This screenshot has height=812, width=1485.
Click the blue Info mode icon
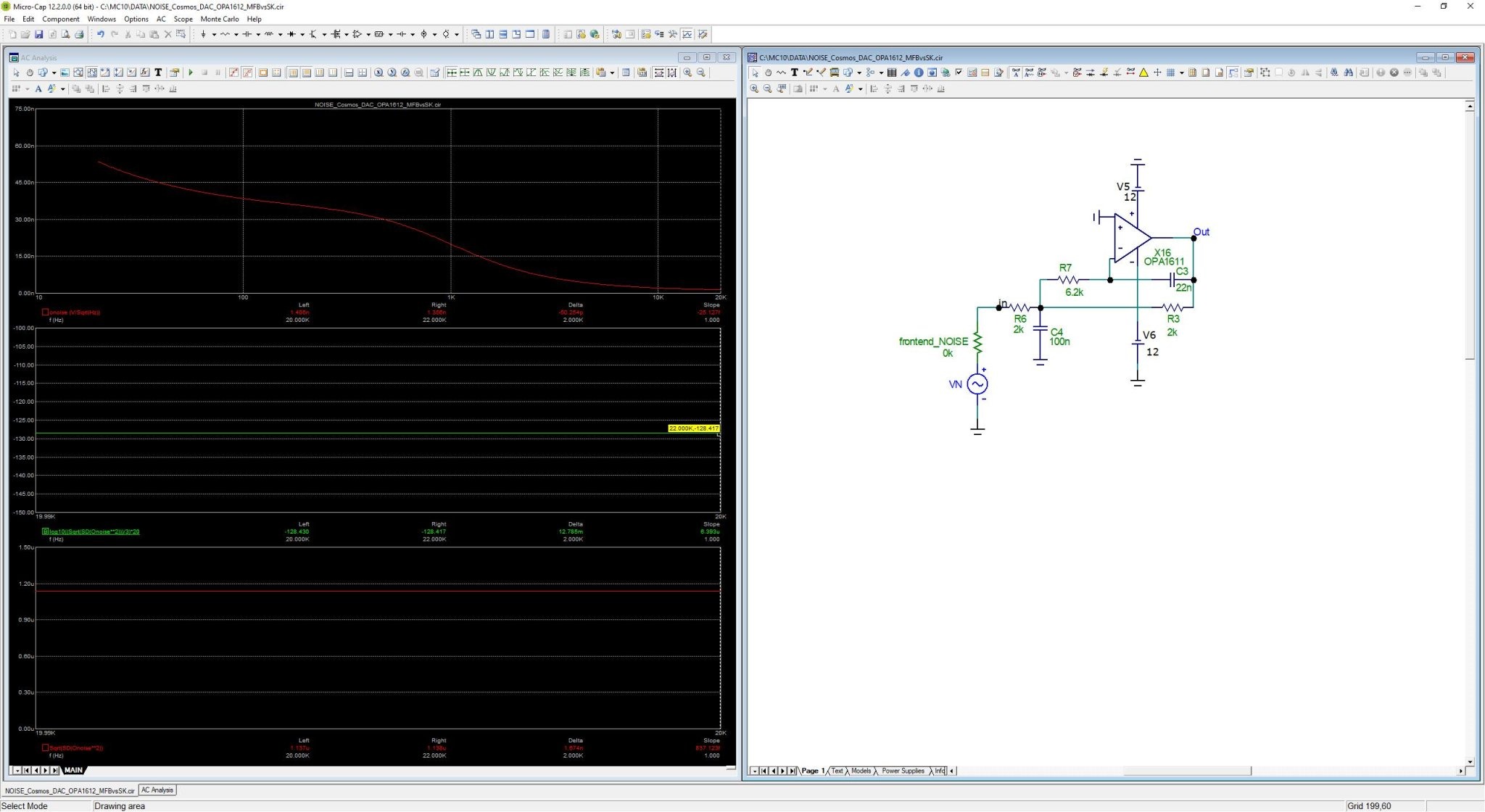click(x=919, y=72)
